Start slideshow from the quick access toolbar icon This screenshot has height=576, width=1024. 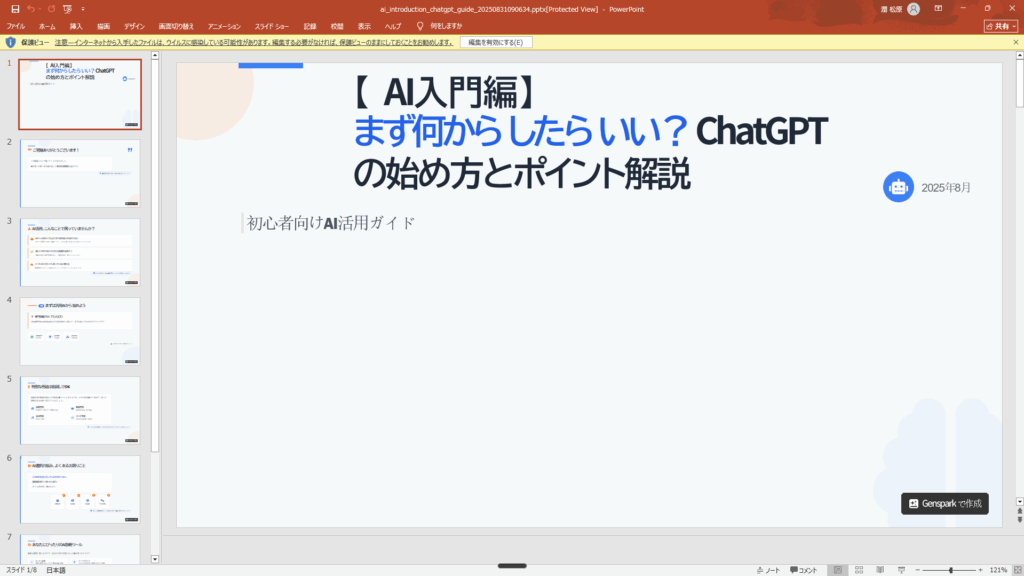tap(67, 9)
